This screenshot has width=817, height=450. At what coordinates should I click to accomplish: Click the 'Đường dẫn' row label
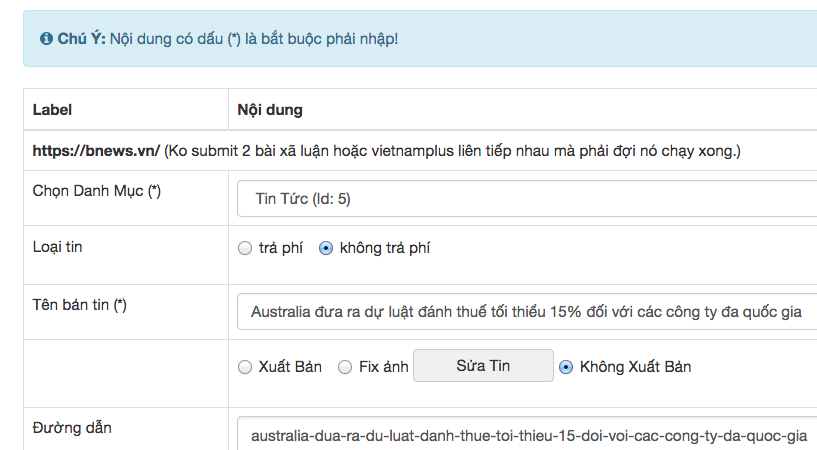coord(72,428)
